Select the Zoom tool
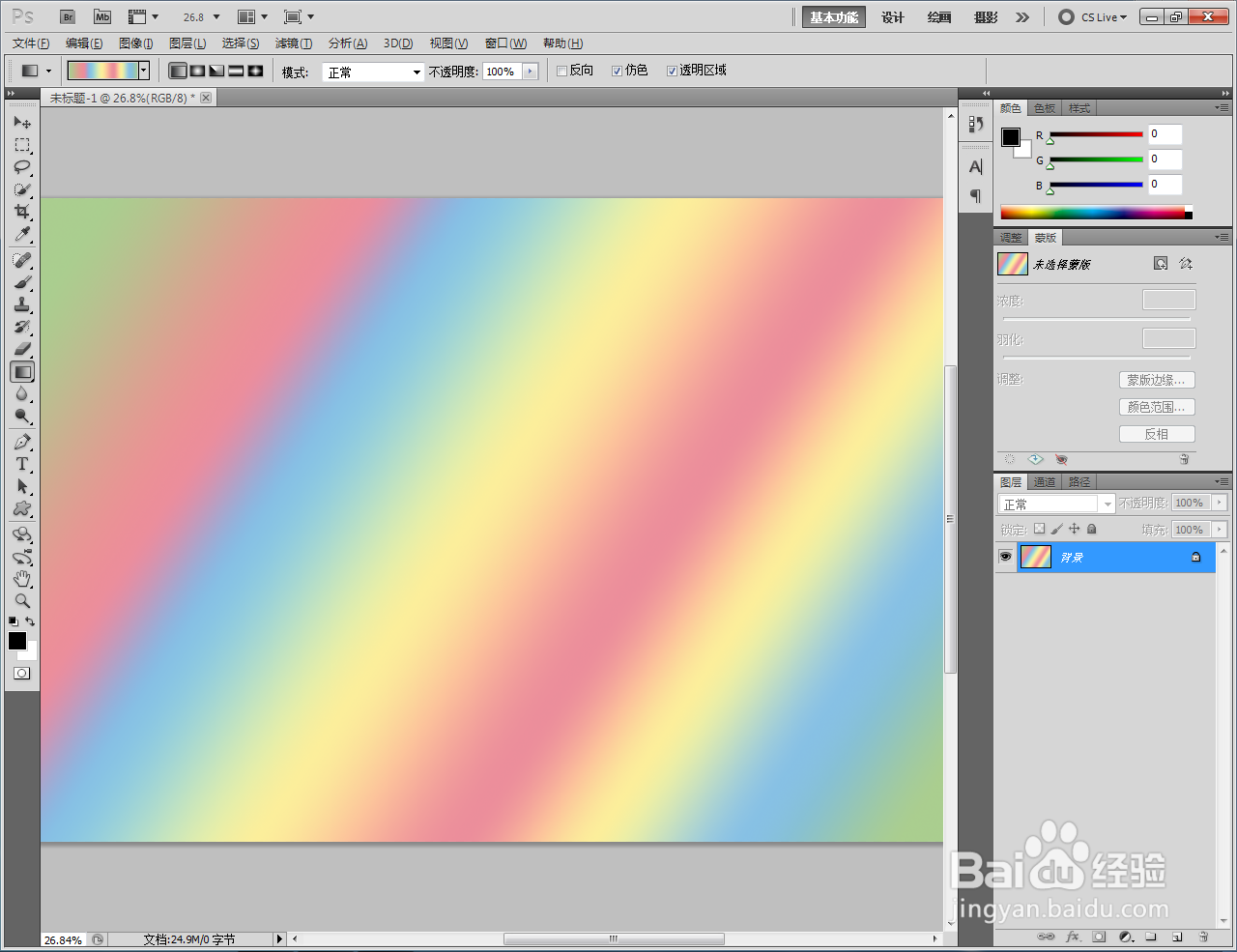1237x952 pixels. coord(22,600)
